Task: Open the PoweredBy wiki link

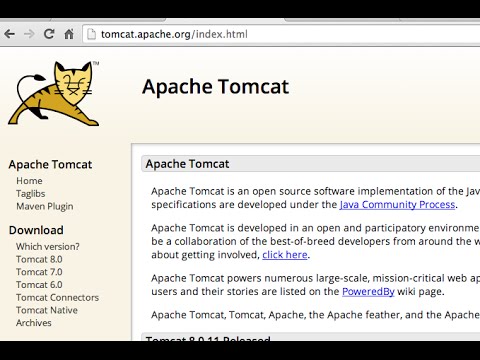Action: [x=368, y=291]
